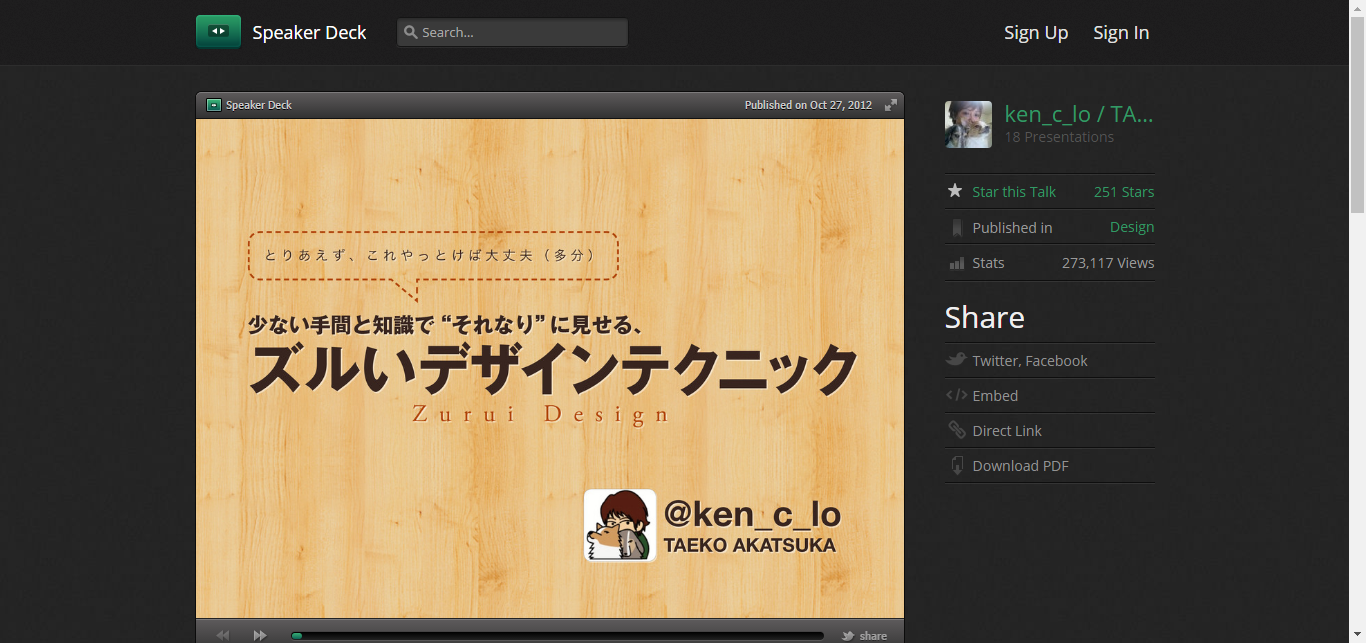
Task: Go to previous slide with rewind arrow
Action: tap(222, 635)
